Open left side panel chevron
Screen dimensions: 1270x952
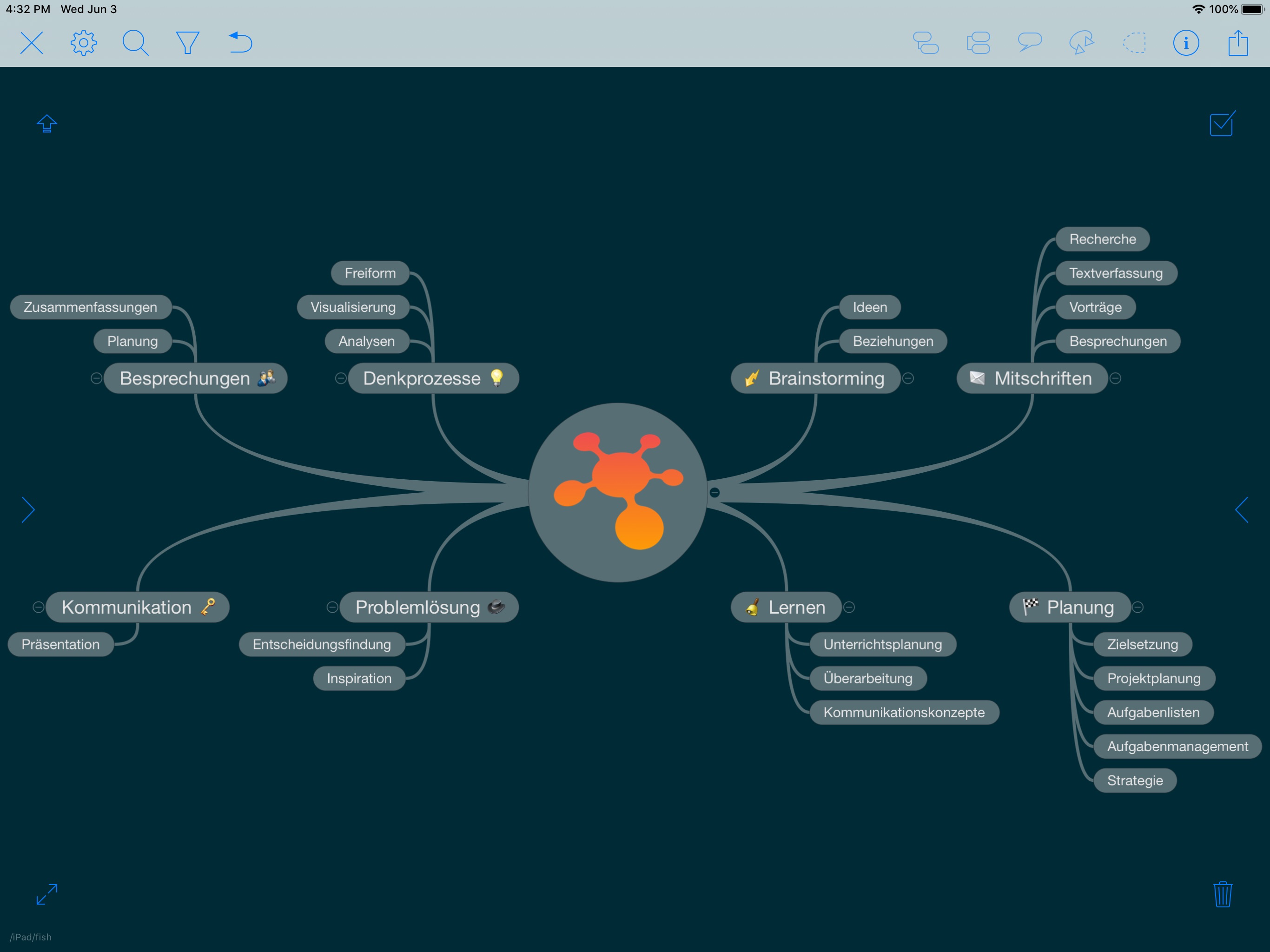tap(27, 510)
